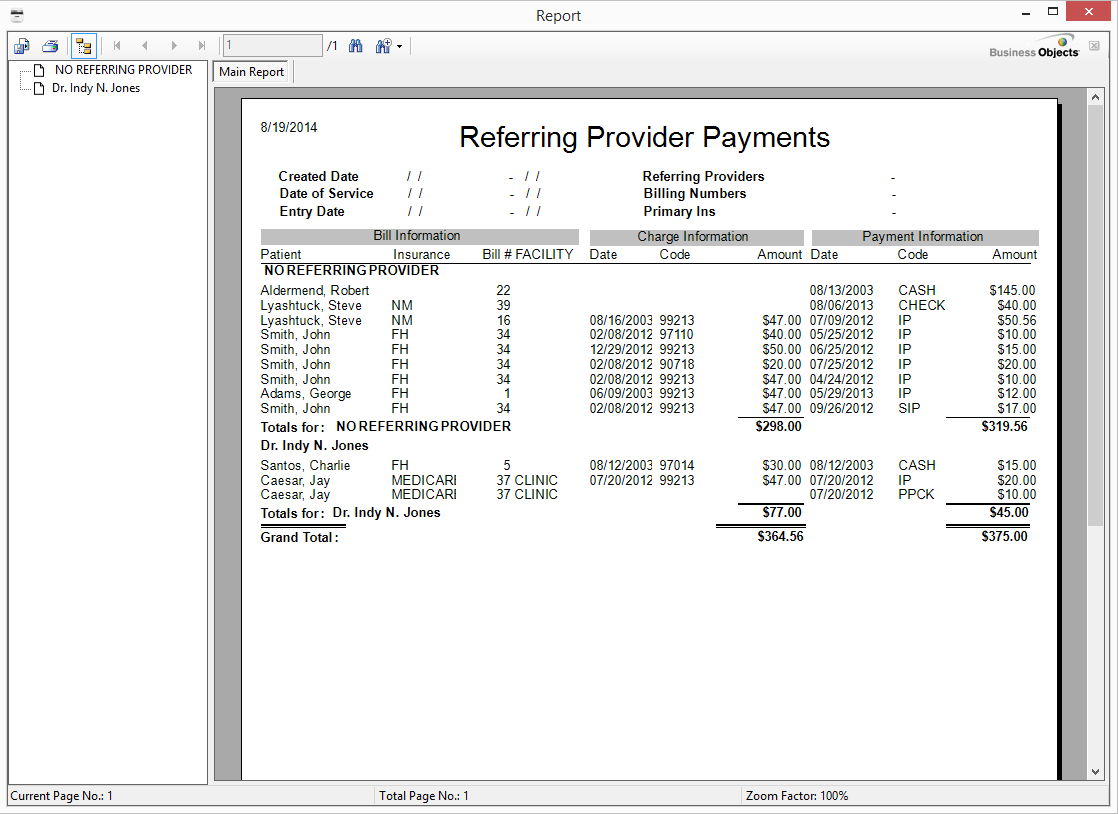
Task: Click the Dr. Indy N. Jones group heading in report
Action: click(x=314, y=445)
